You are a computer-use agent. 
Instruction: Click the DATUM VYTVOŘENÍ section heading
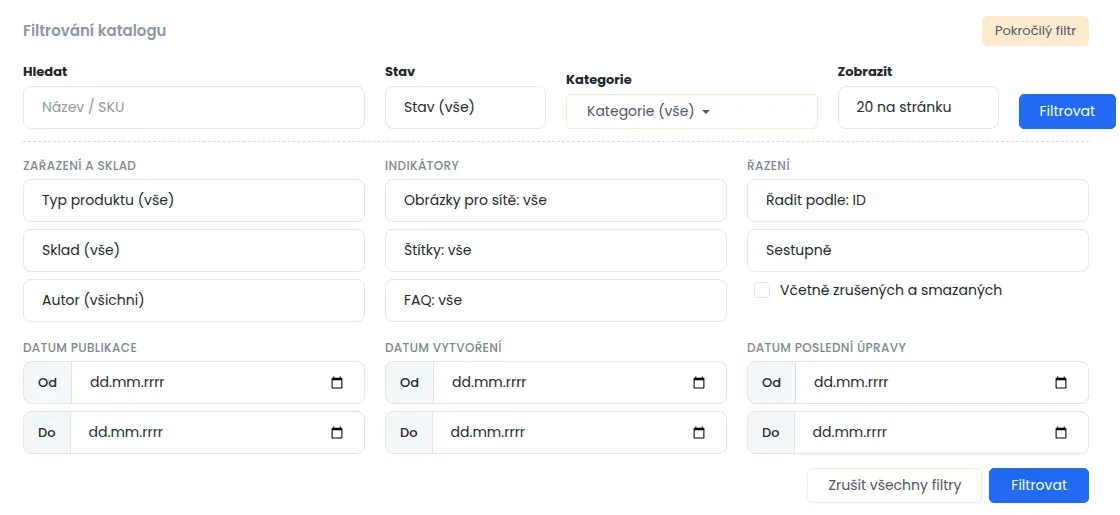pos(443,348)
